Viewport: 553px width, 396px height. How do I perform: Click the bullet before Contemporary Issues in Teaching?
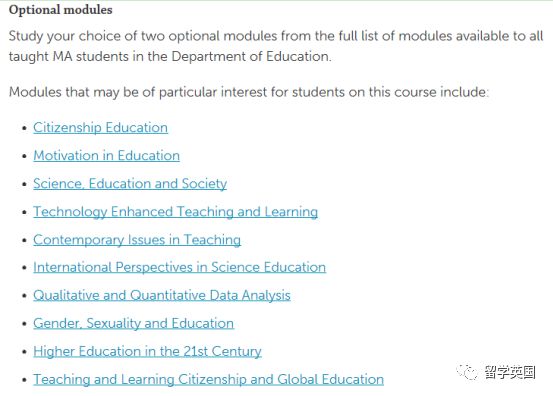click(x=24, y=240)
